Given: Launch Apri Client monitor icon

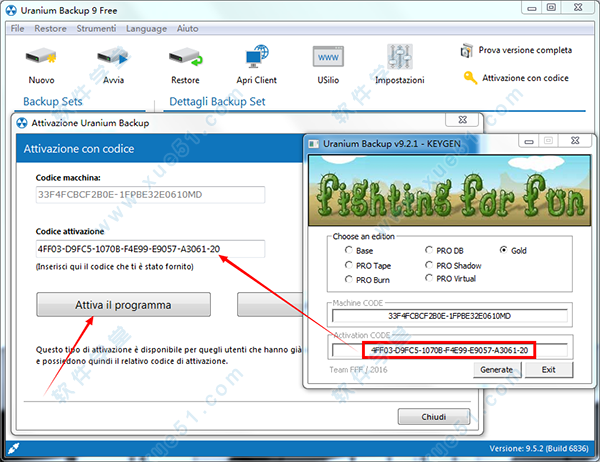Looking at the screenshot, I should (257, 56).
